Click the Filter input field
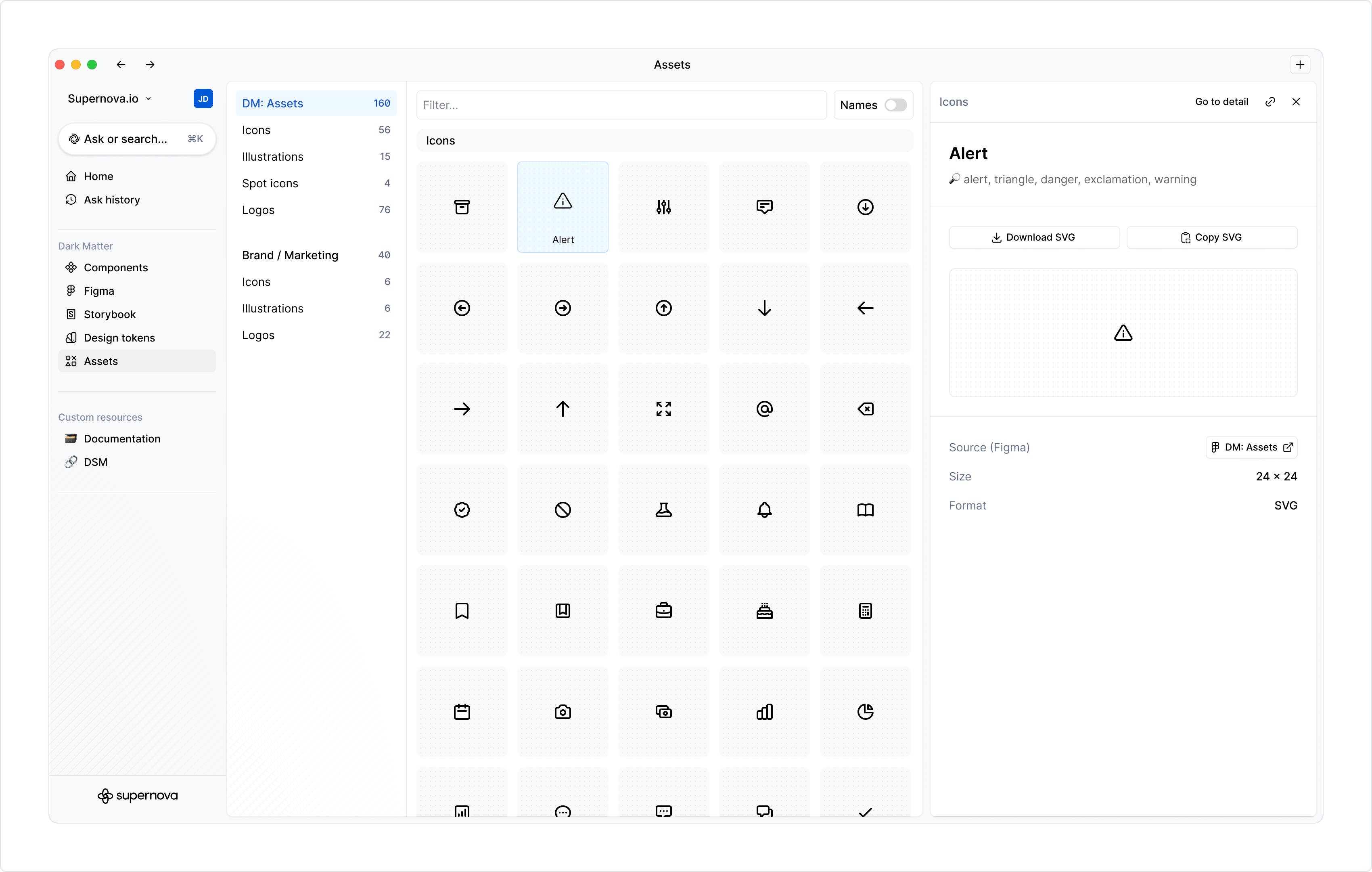This screenshot has width=1372, height=872. pyautogui.click(x=621, y=105)
